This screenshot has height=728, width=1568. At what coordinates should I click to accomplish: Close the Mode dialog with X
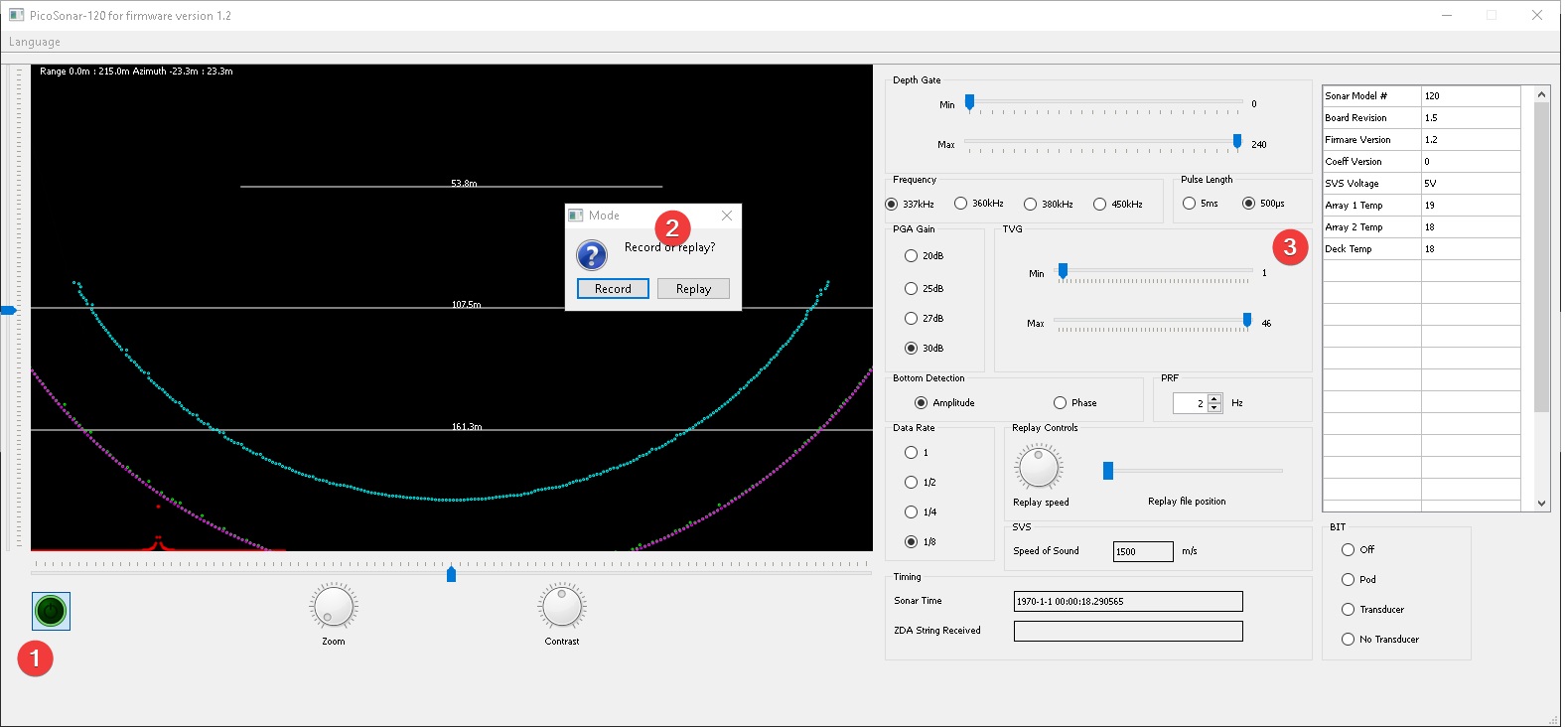coord(727,216)
